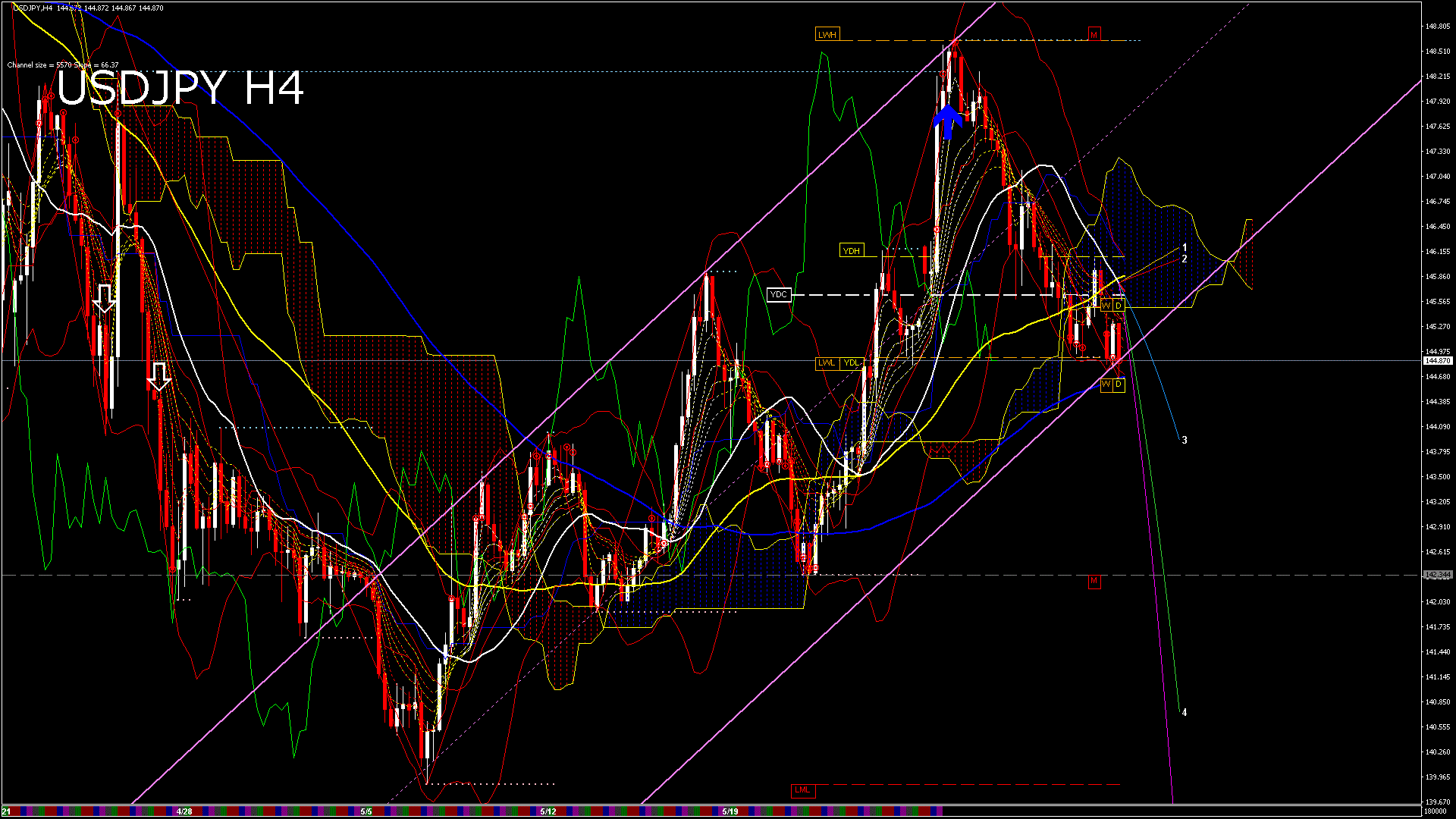Select the white YDC level label
The image size is (1456, 819).
point(779,294)
